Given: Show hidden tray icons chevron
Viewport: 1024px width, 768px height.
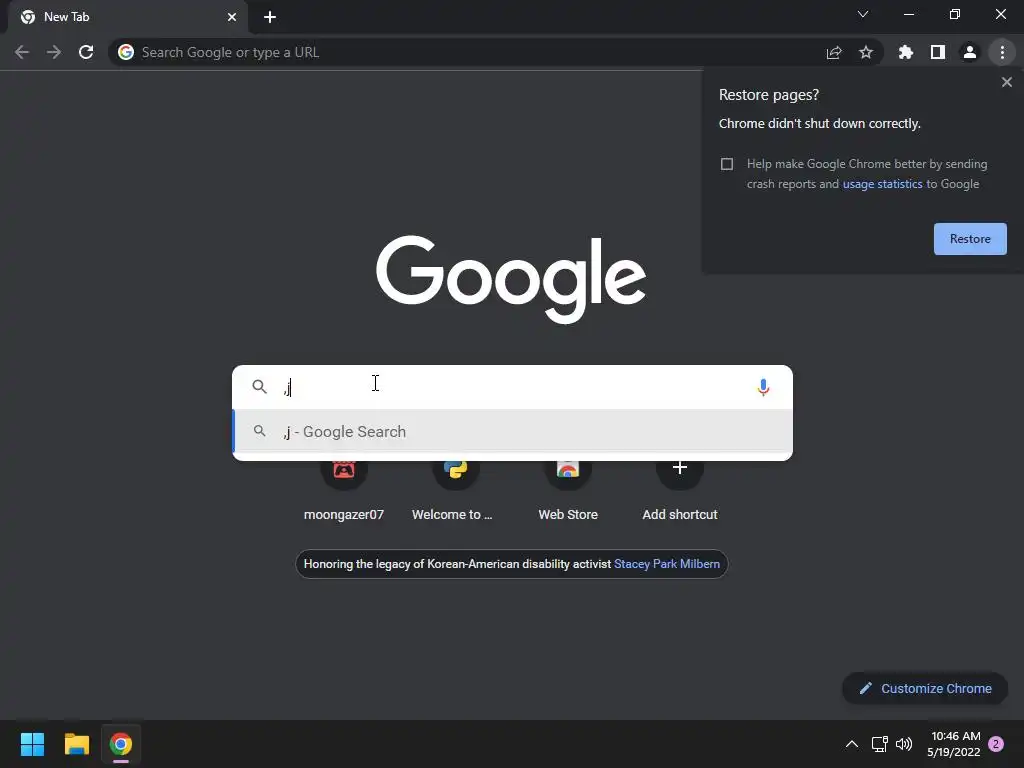Looking at the screenshot, I should click(x=852, y=744).
